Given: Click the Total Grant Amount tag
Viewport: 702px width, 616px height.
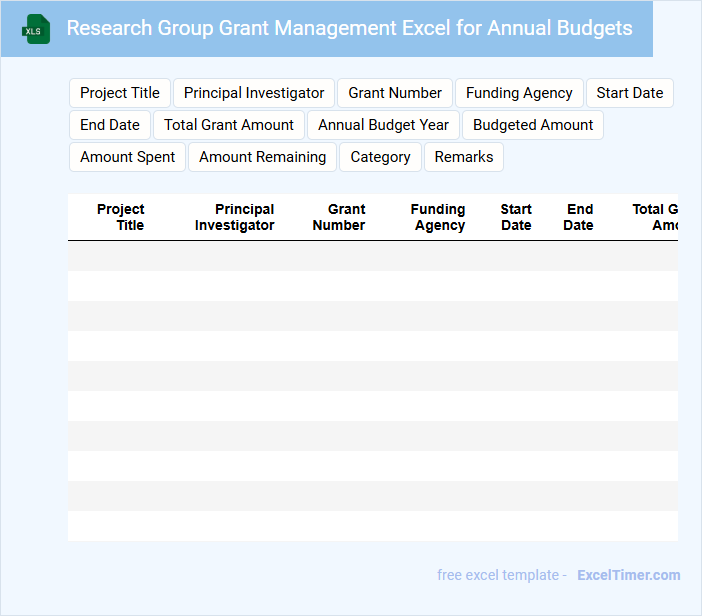Looking at the screenshot, I should coord(229,125).
